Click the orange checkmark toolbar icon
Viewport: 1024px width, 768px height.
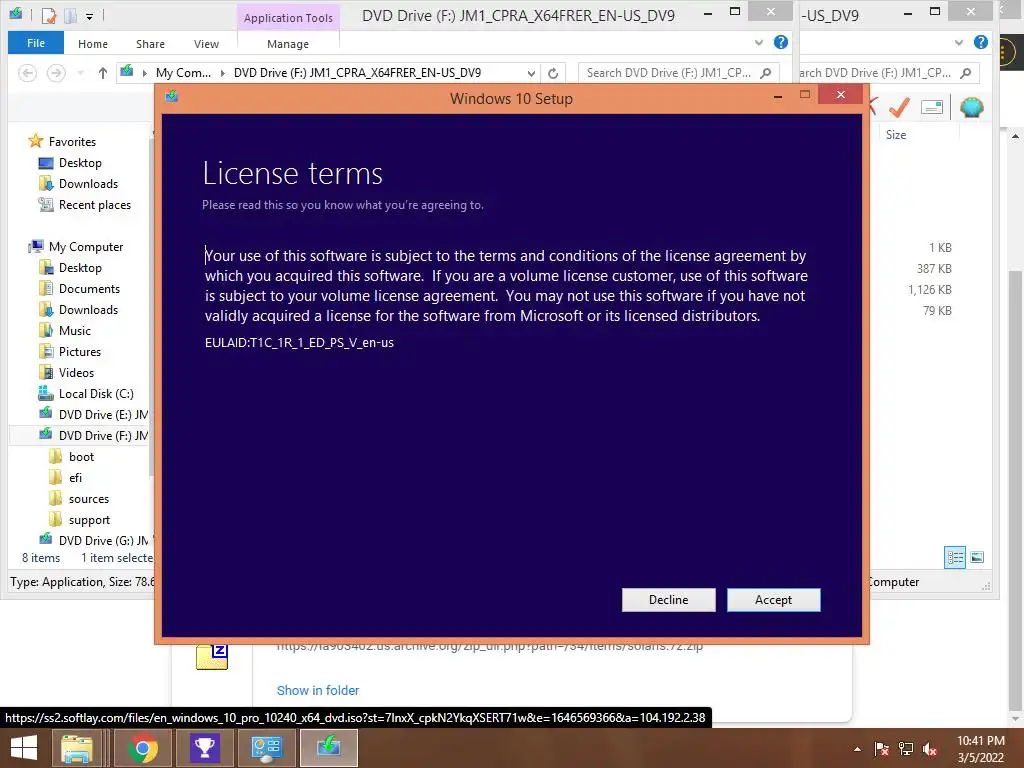[x=899, y=107]
